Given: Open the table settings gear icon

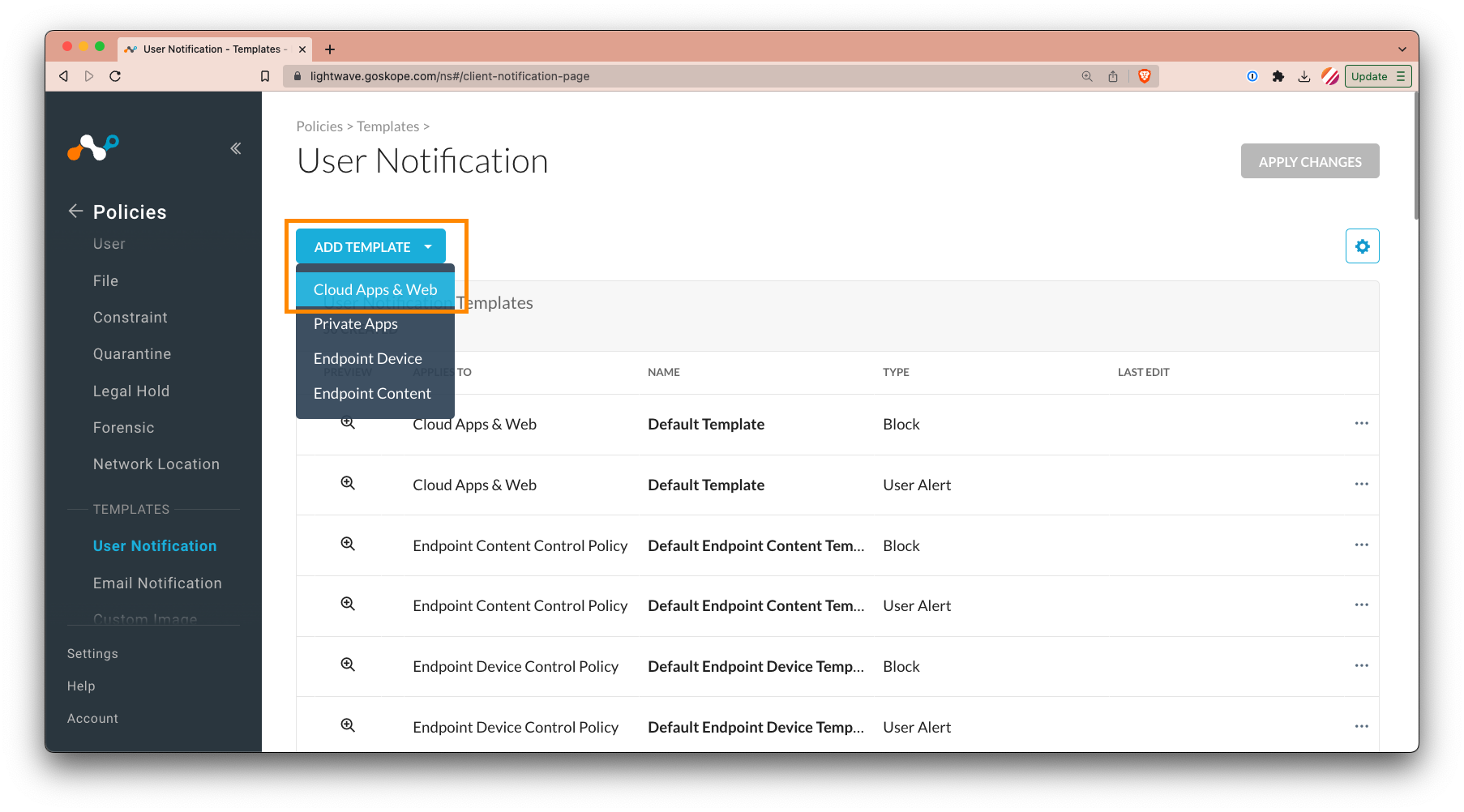Looking at the screenshot, I should [1362, 246].
